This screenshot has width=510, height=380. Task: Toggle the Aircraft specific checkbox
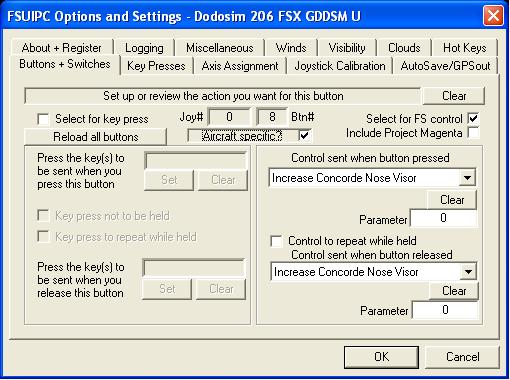304,136
